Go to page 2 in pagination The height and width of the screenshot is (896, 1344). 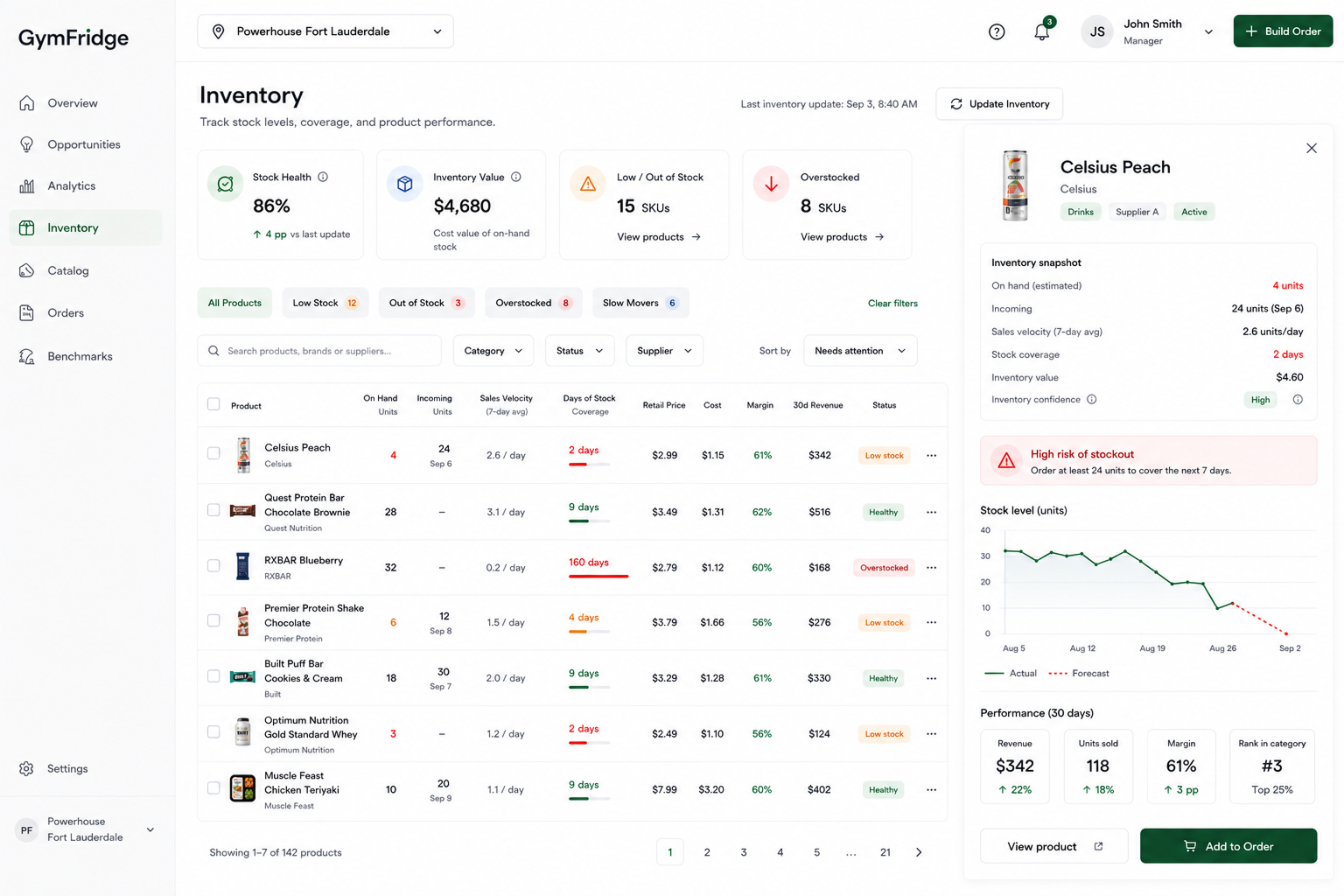click(707, 852)
